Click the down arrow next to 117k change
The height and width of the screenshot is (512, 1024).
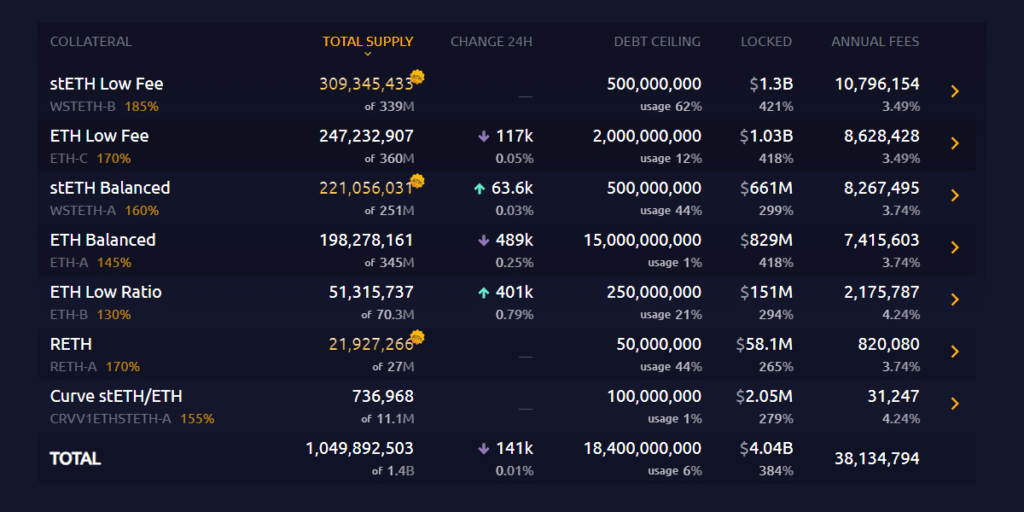[484, 136]
